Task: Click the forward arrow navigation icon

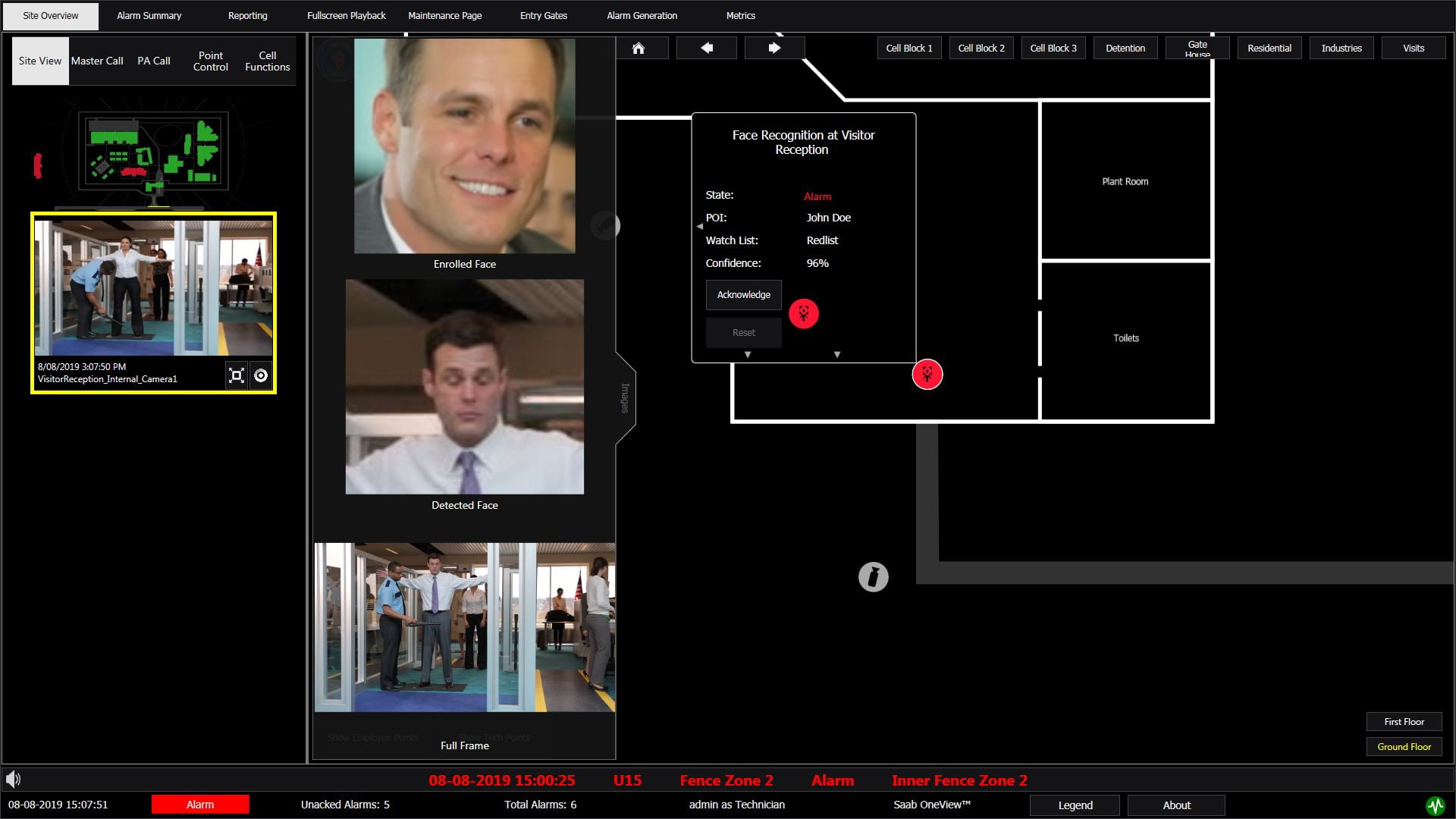Action: [774, 48]
